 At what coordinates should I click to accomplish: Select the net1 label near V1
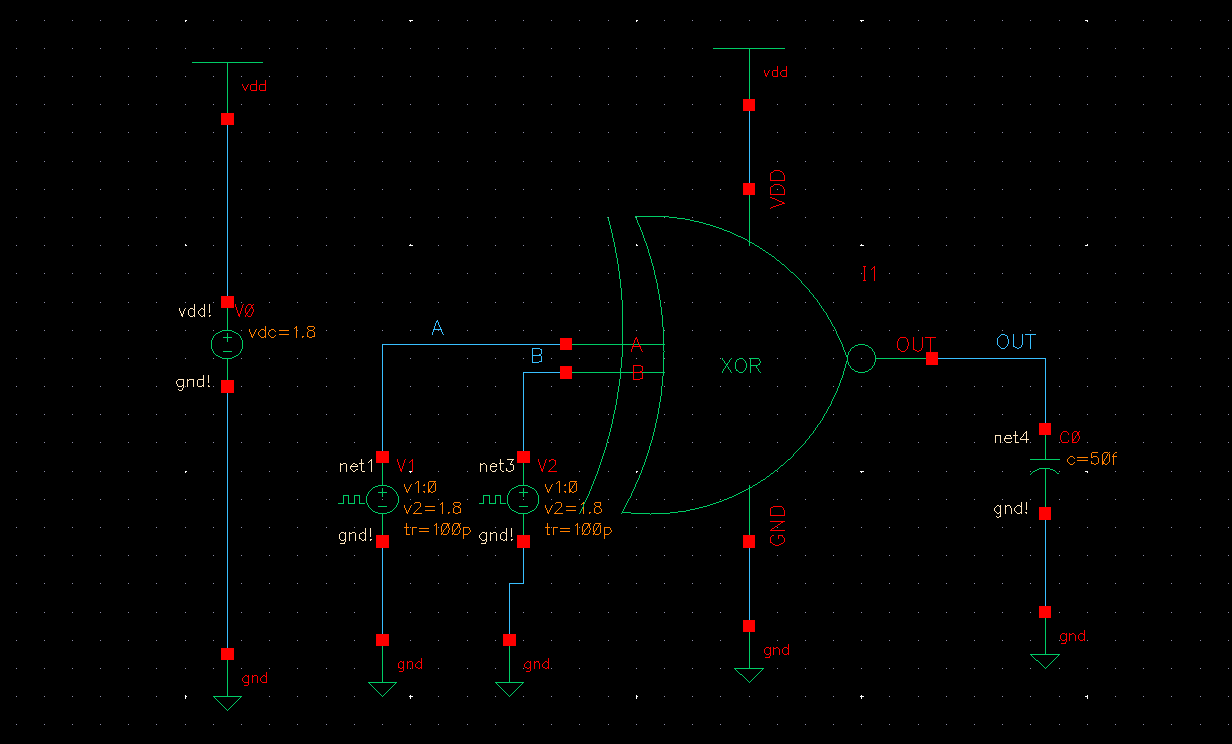[x=357, y=466]
